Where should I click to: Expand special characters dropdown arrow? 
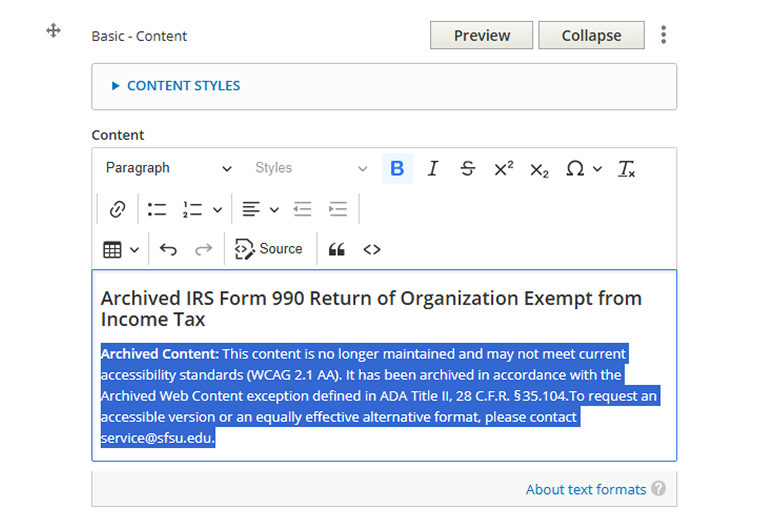click(x=597, y=169)
